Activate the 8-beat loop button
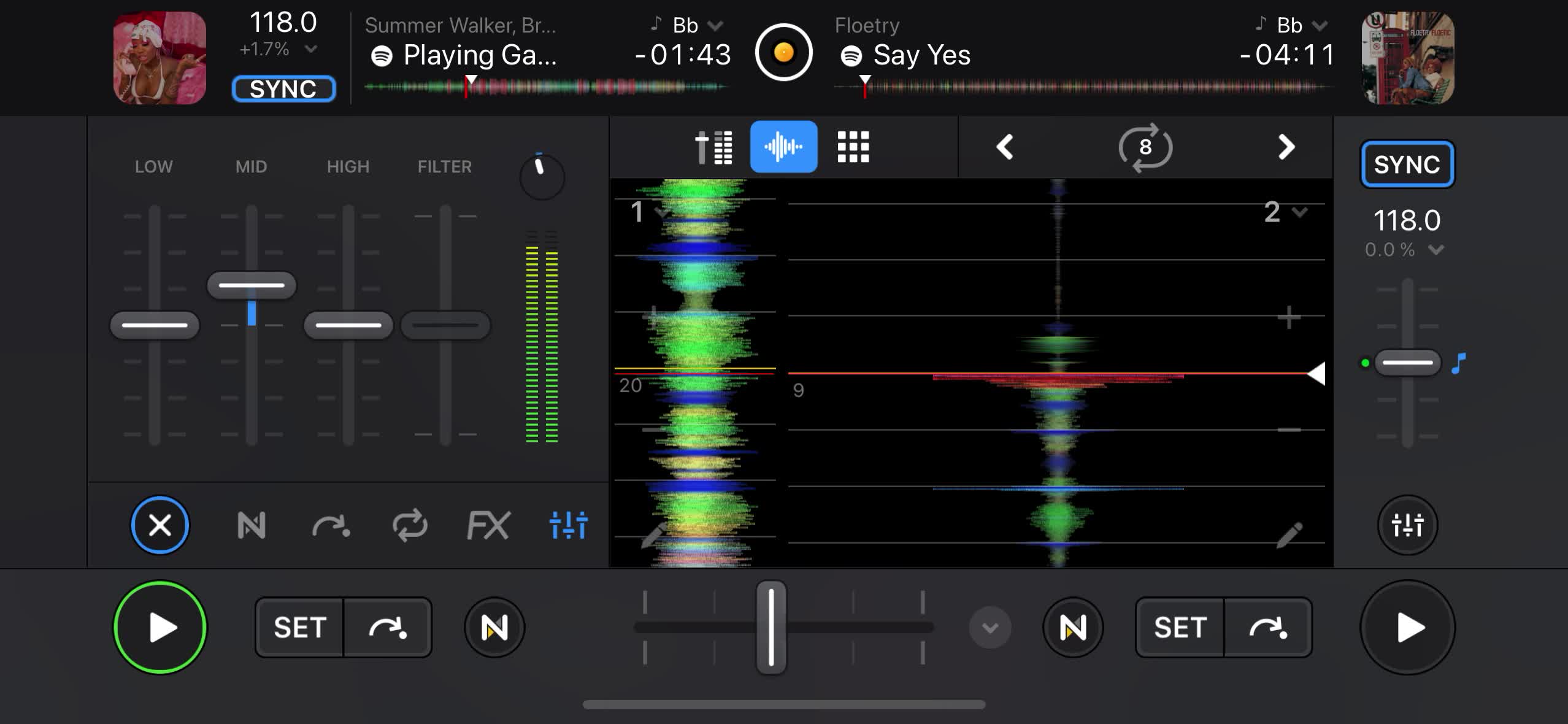 tap(1145, 147)
